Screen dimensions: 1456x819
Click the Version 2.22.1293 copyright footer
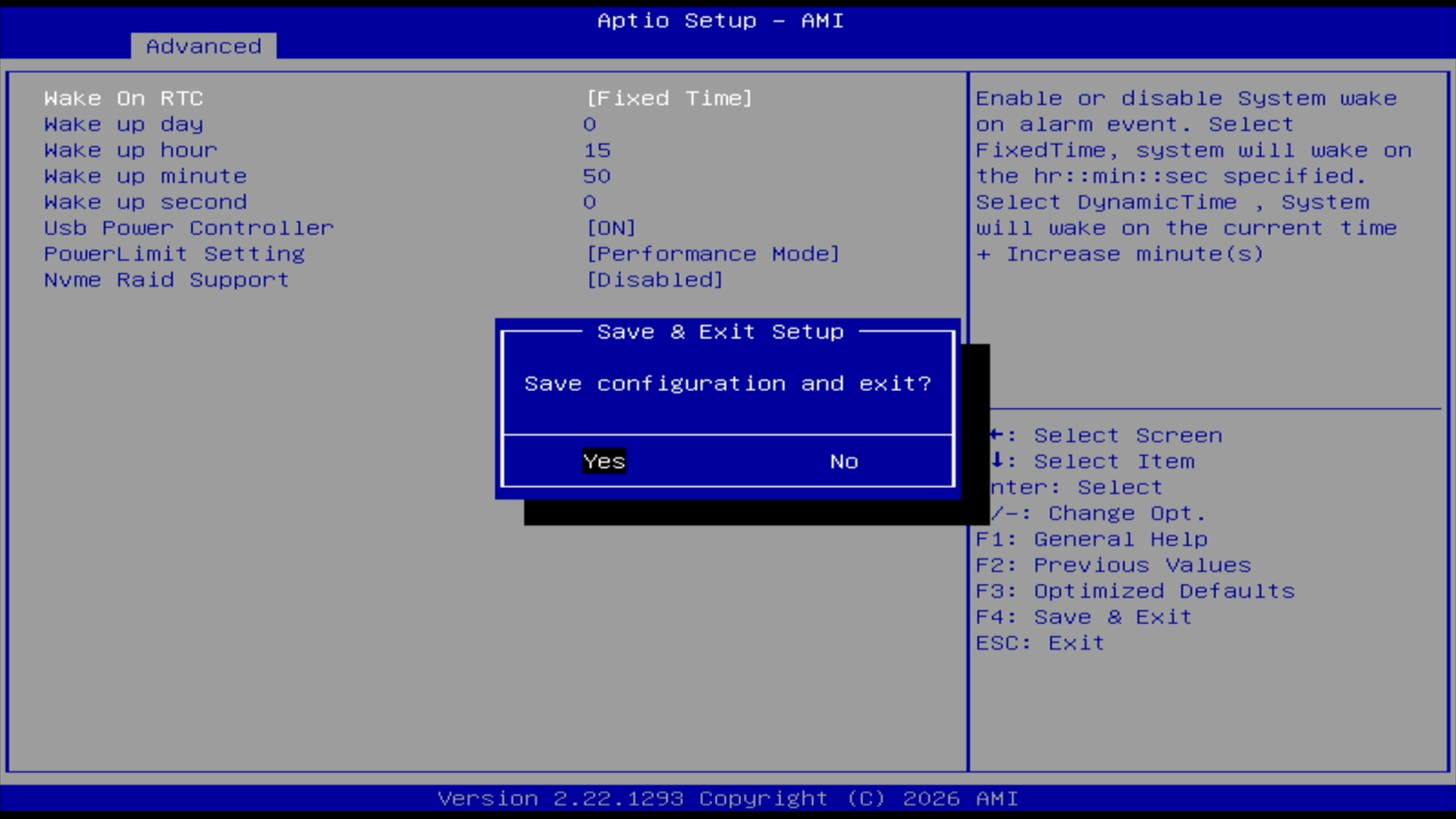pos(728,798)
